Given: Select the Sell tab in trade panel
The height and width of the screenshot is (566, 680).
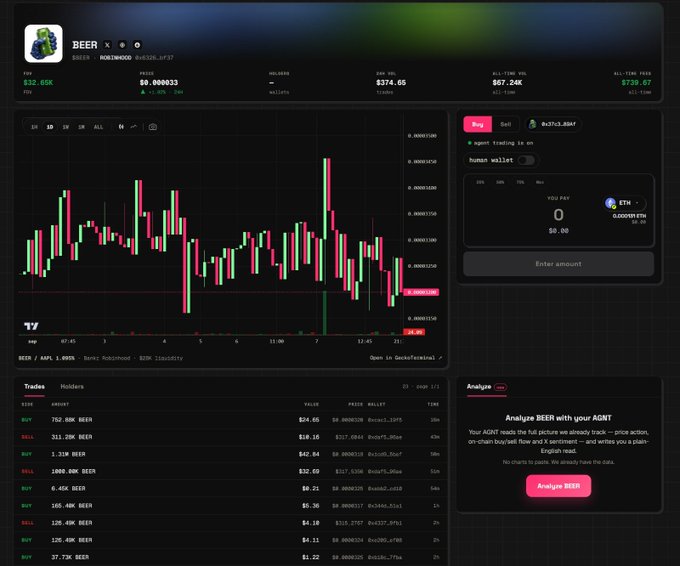Looking at the screenshot, I should 506,124.
